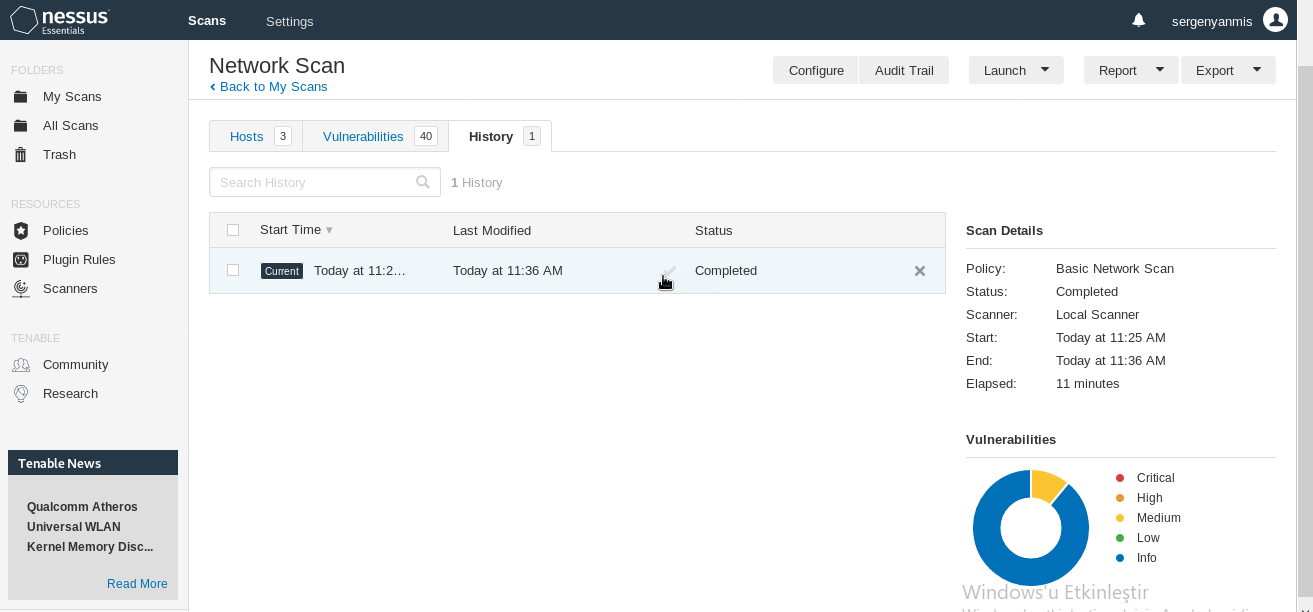Screen dimensions: 1313x612
Task: Toggle the select-all history checkbox
Action: (x=233, y=230)
